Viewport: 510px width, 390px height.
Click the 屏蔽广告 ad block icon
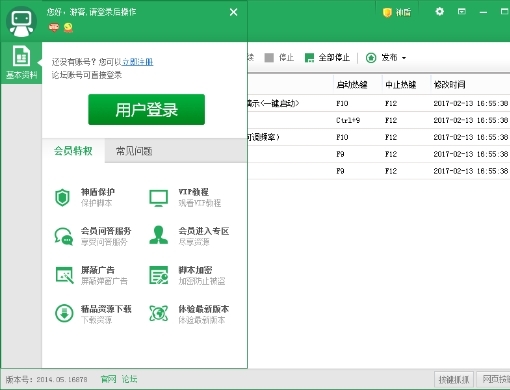[x=64, y=275]
